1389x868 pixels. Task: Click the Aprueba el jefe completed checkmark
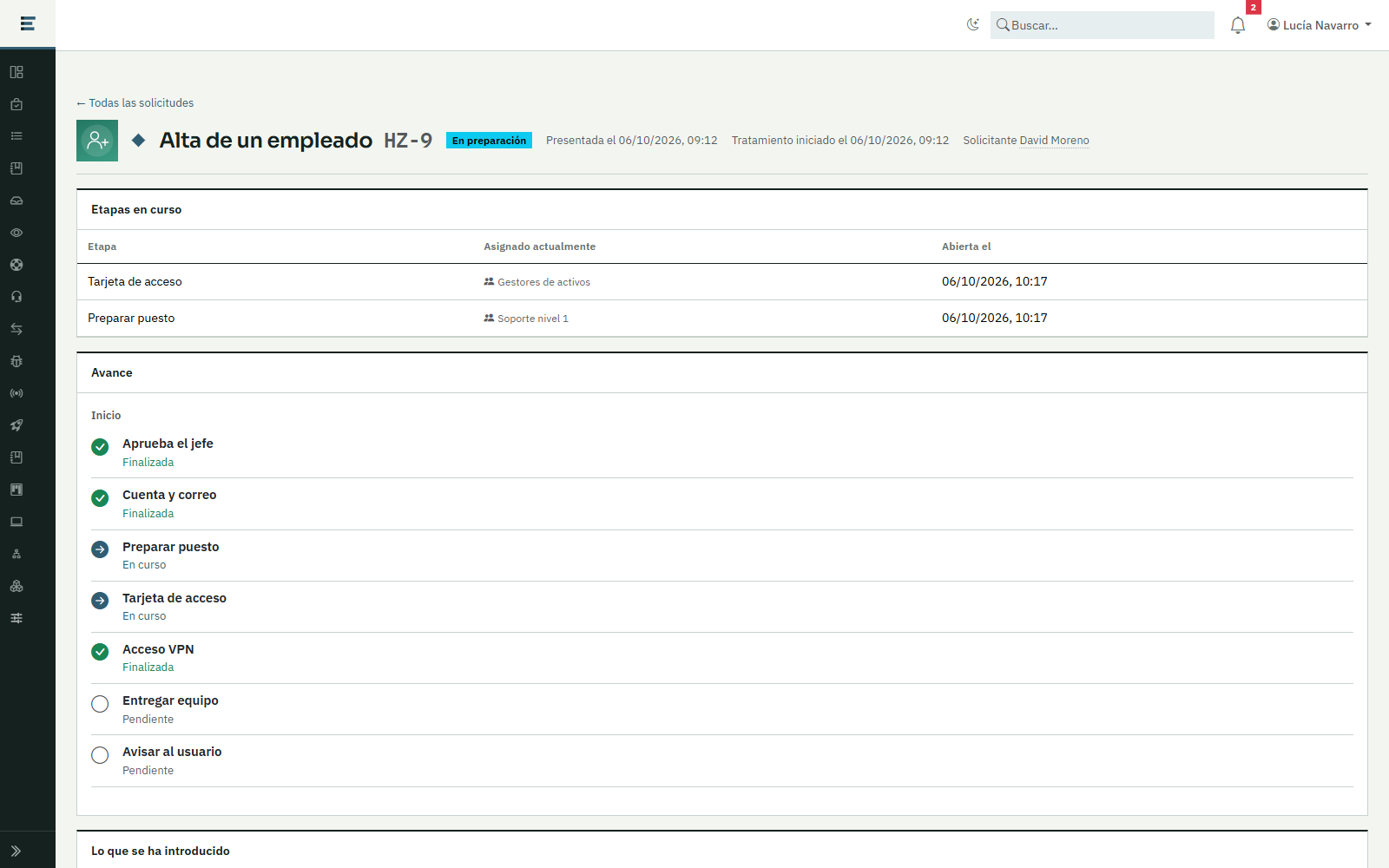pos(100,447)
